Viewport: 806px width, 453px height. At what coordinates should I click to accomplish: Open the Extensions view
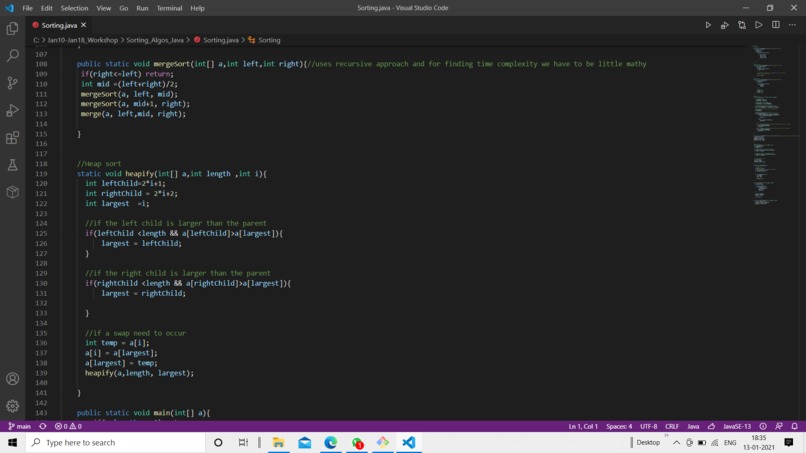coord(12,137)
